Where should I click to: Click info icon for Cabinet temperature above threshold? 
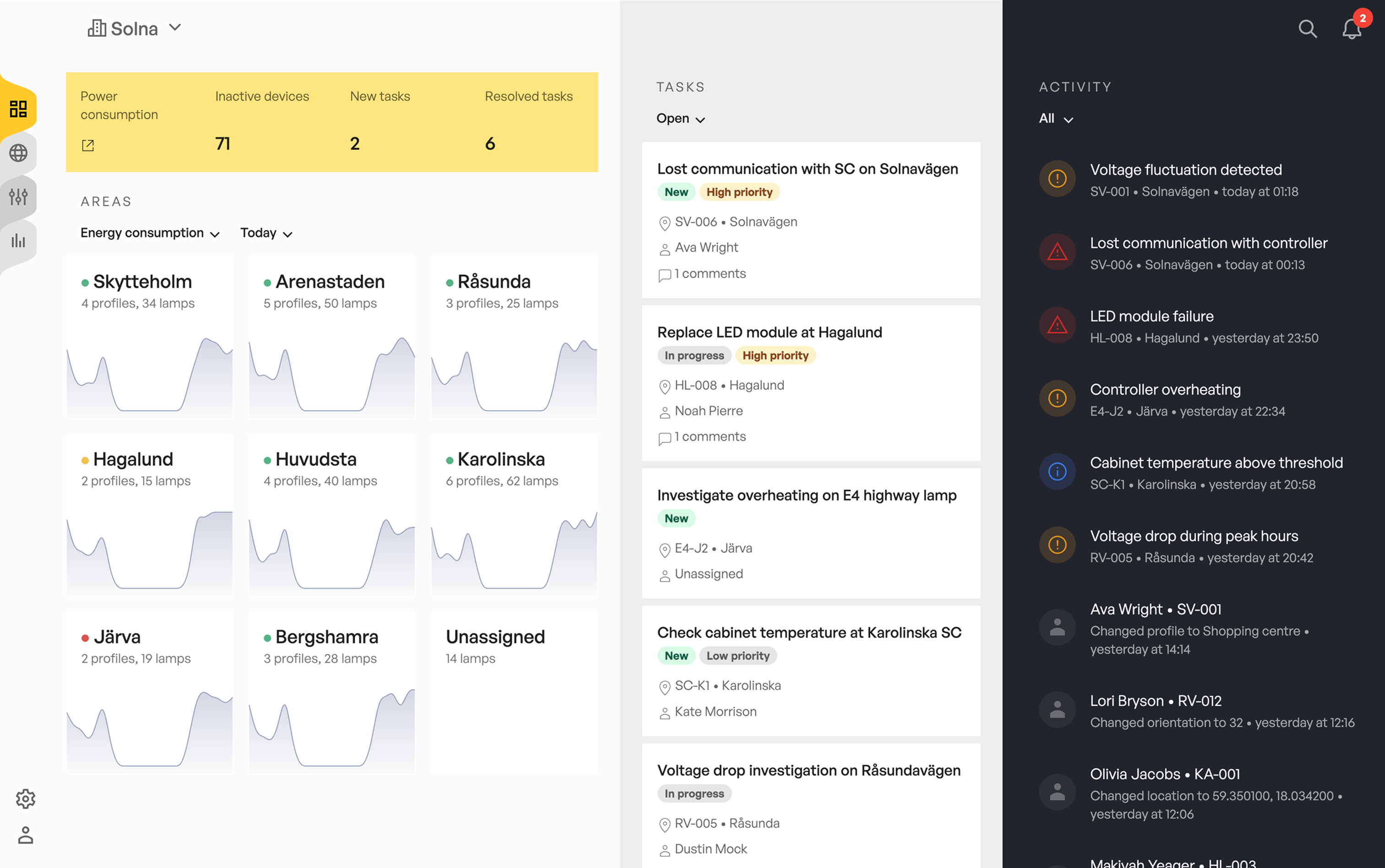tap(1057, 472)
